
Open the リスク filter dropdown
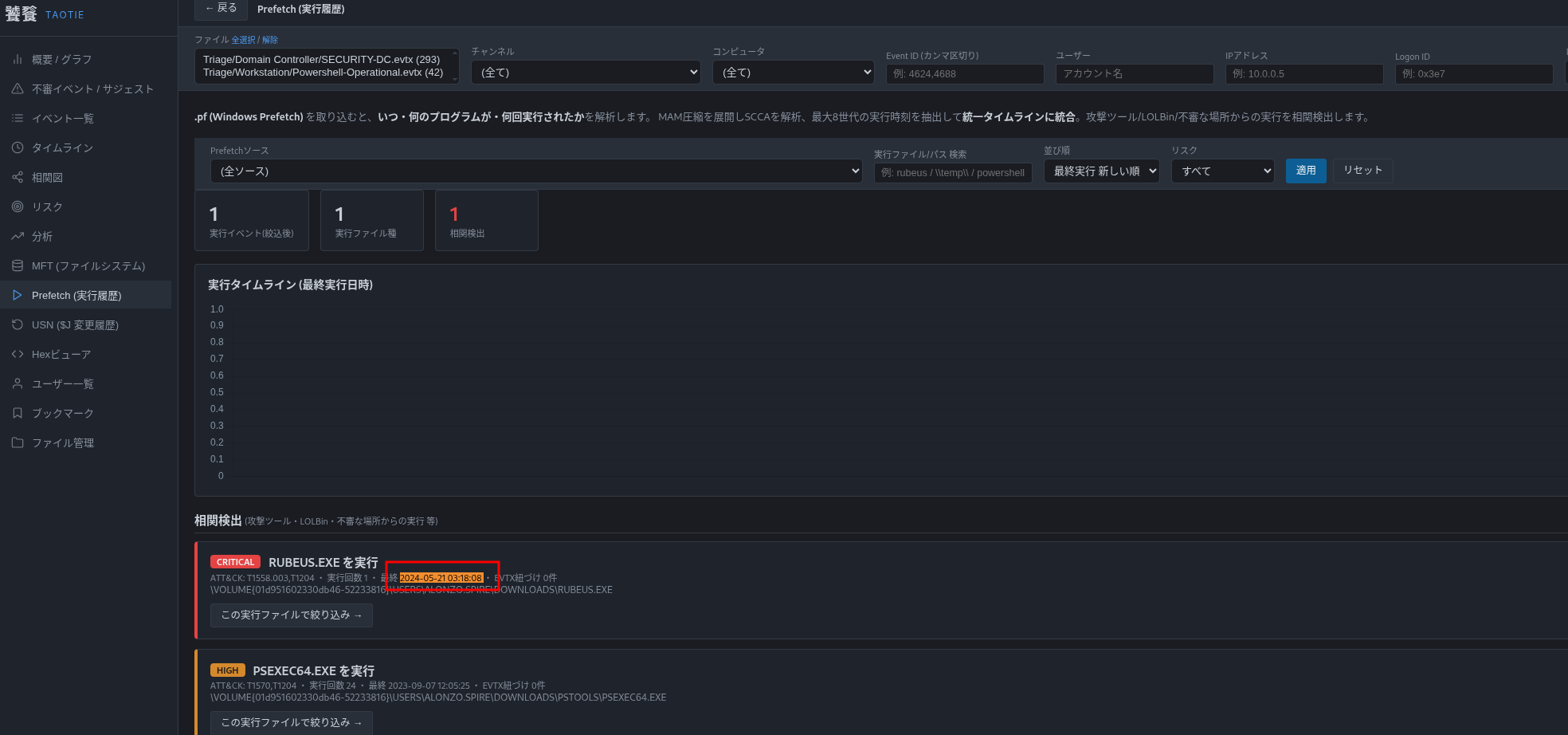[x=1223, y=171]
